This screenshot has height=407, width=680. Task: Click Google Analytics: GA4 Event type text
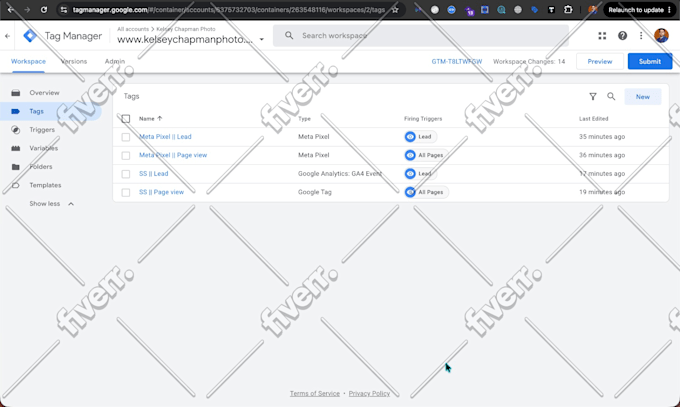[x=340, y=174]
